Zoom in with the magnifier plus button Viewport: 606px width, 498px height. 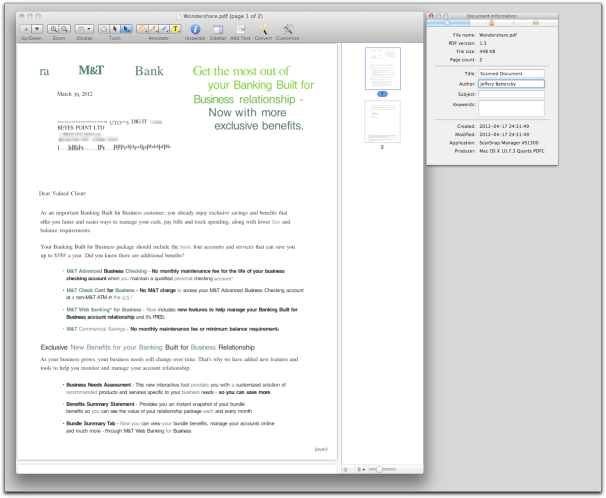click(x=53, y=29)
